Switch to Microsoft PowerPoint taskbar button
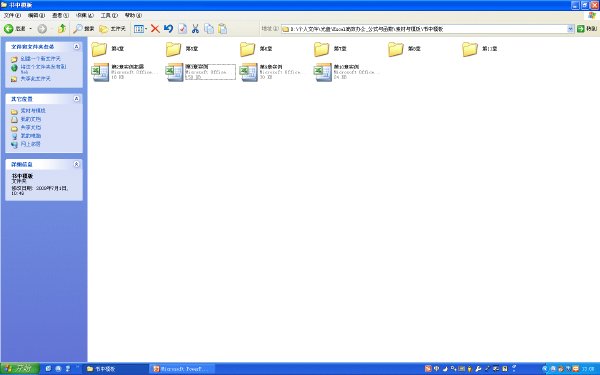 click(182, 369)
